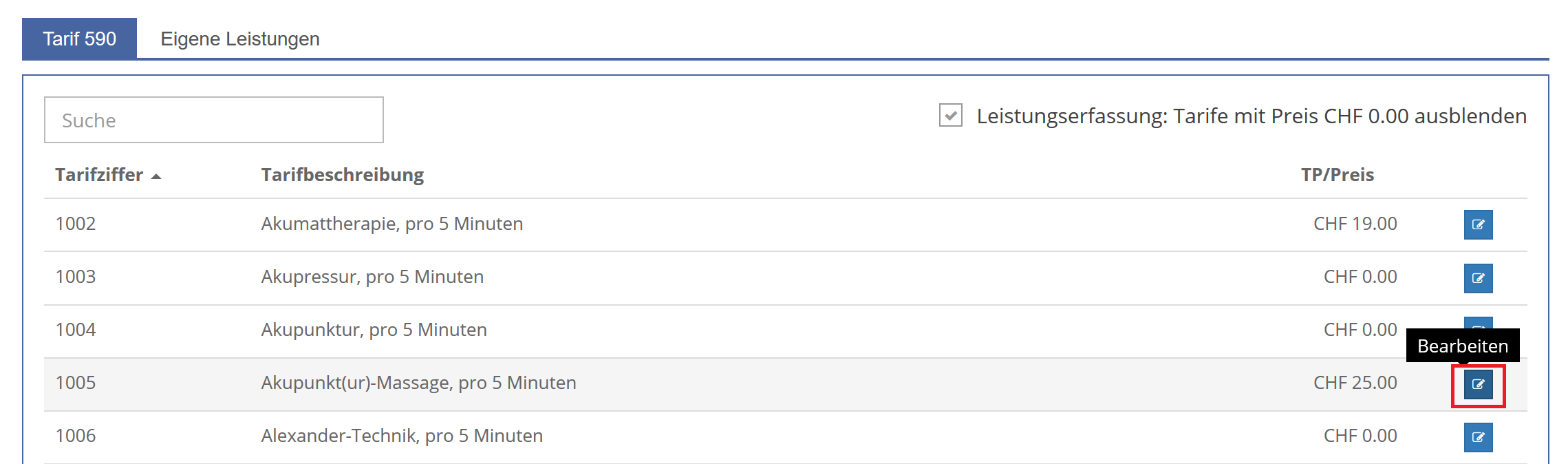This screenshot has width=1568, height=464.
Task: Open edit for Alexander-Technik 1006
Action: [1478, 437]
